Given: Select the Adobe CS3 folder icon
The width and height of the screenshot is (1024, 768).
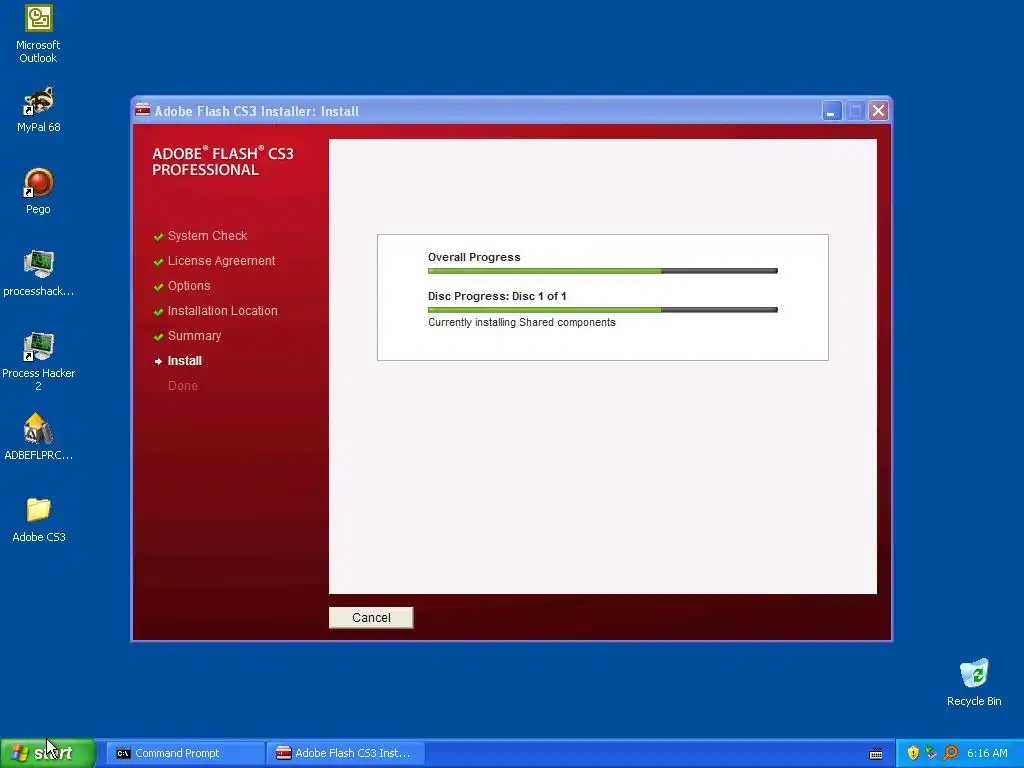Looking at the screenshot, I should coord(39,520).
